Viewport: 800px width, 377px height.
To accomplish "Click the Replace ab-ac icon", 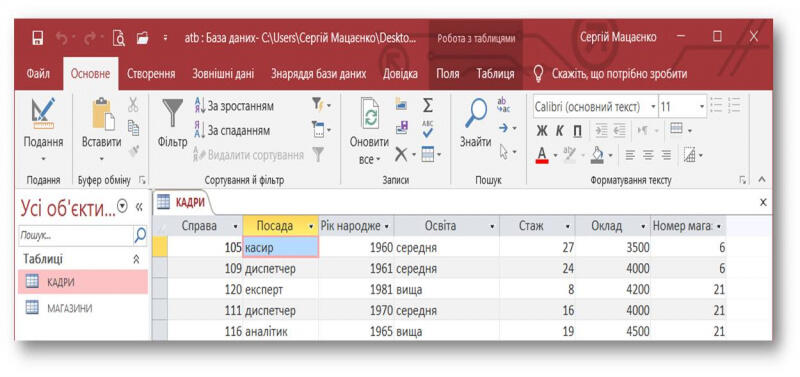I will coord(503,105).
